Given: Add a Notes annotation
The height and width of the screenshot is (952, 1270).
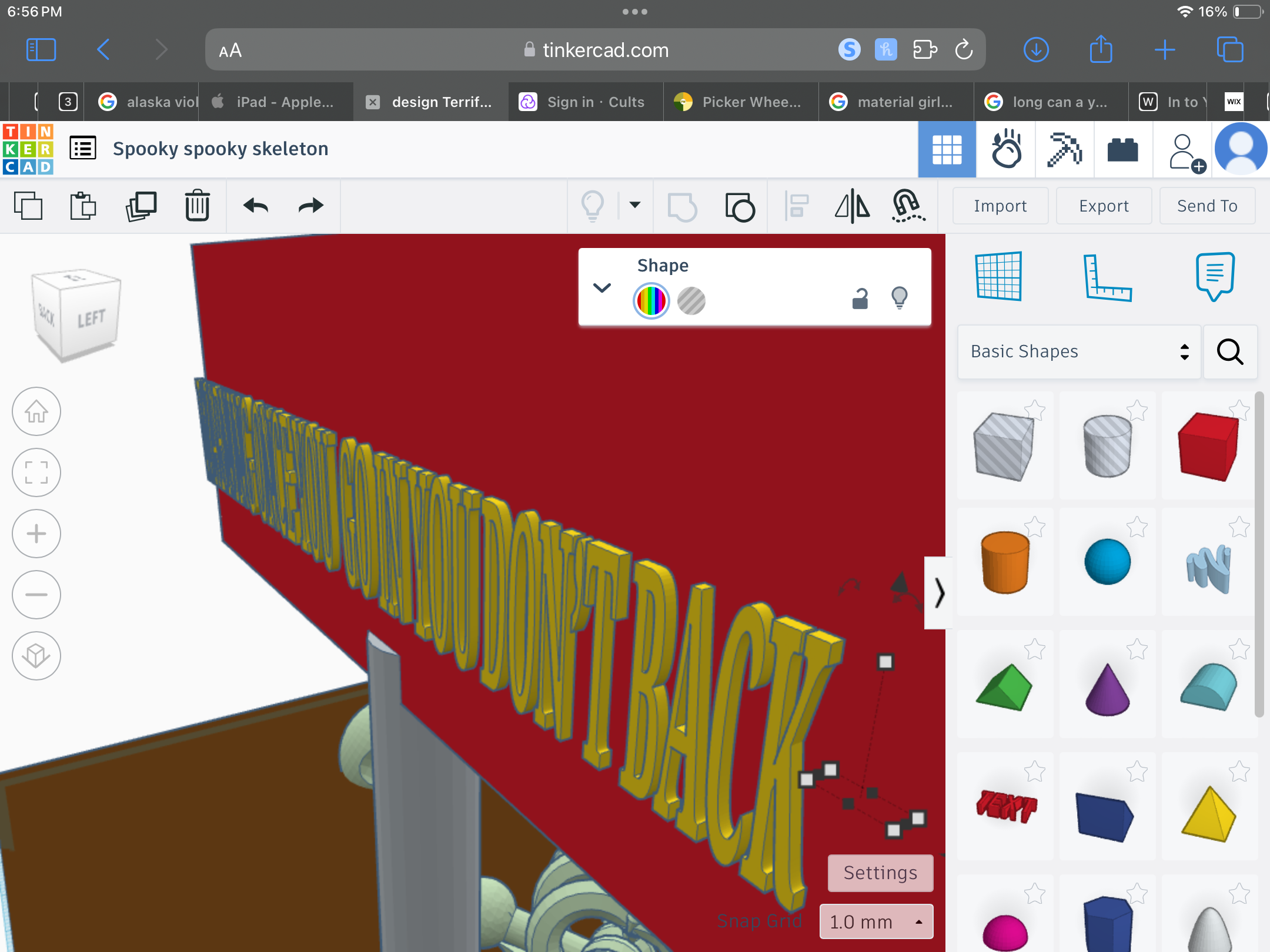Looking at the screenshot, I should pos(1215,276).
